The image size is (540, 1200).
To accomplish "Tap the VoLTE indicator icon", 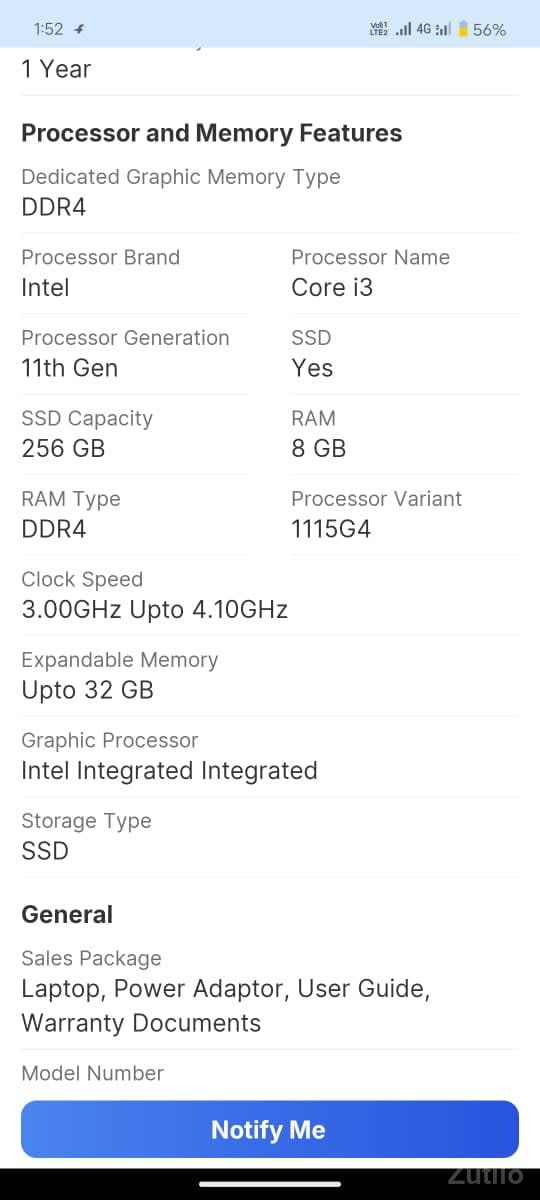I will pos(379,29).
